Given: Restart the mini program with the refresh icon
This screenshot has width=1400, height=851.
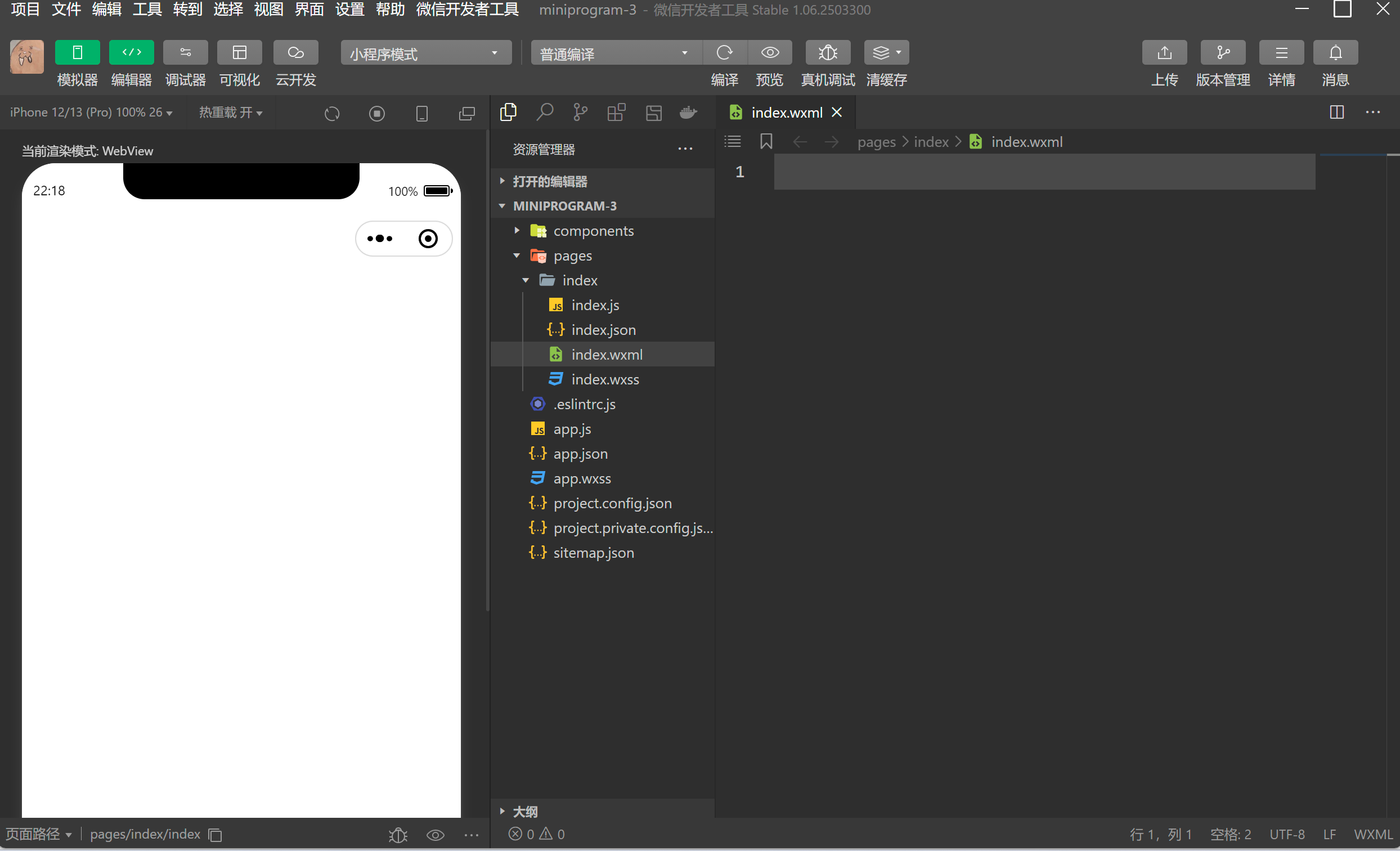Looking at the screenshot, I should 332,113.
